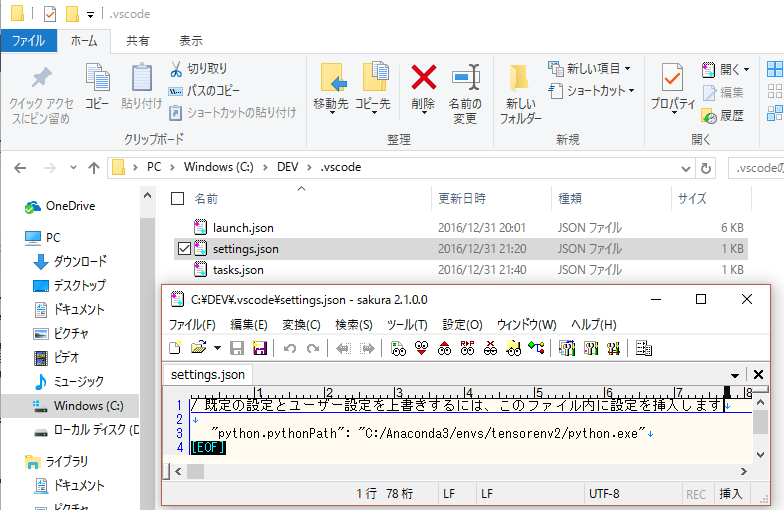Click the New file icon in sakura toolbar
The width and height of the screenshot is (784, 510).
click(176, 348)
